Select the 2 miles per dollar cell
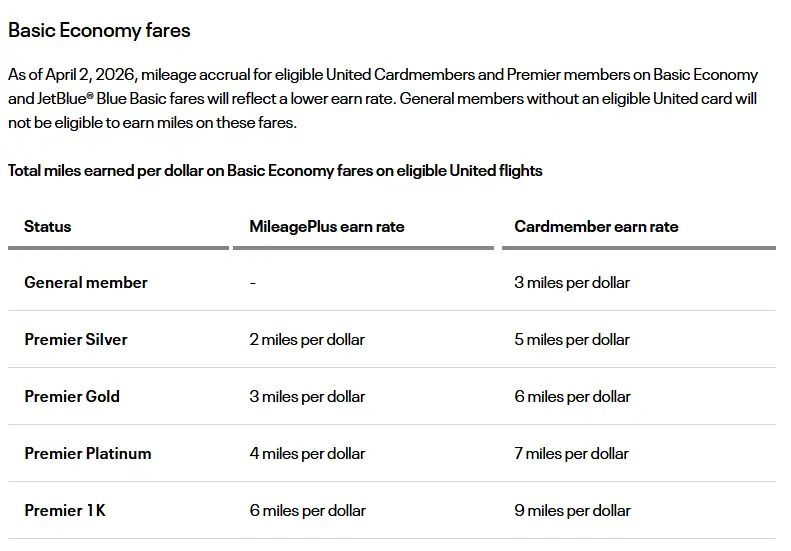 coord(307,340)
